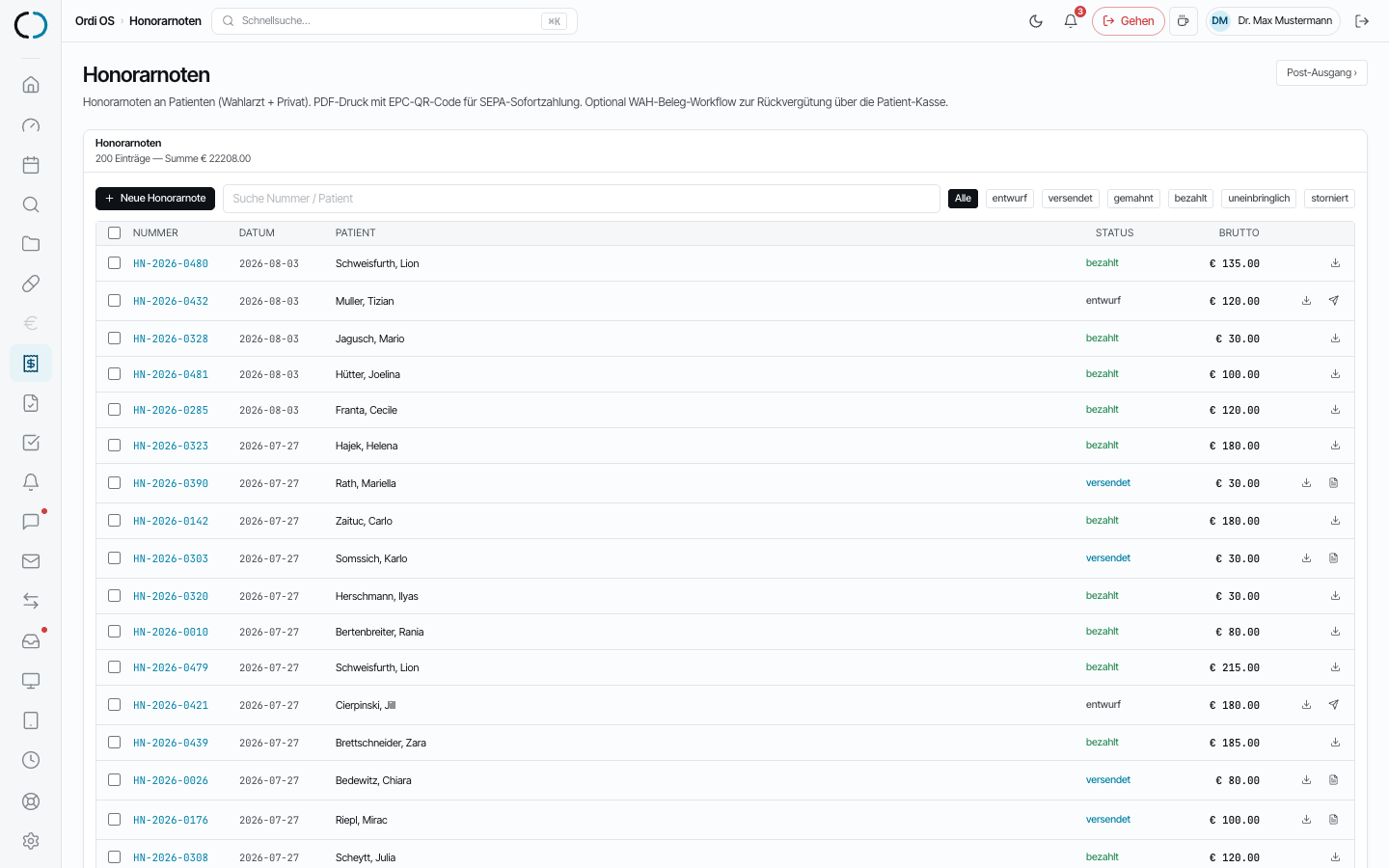Select the checkbox for HN-2026-0285
Image resolution: width=1389 pixels, height=868 pixels.
(x=115, y=410)
